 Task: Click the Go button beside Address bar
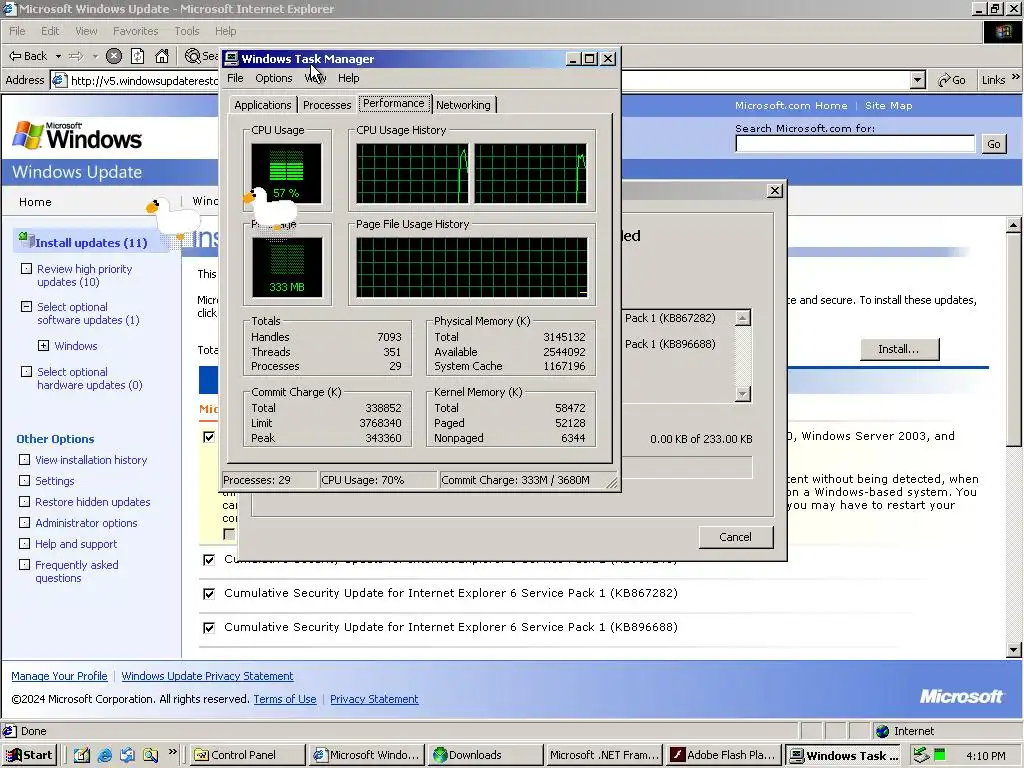(x=952, y=80)
